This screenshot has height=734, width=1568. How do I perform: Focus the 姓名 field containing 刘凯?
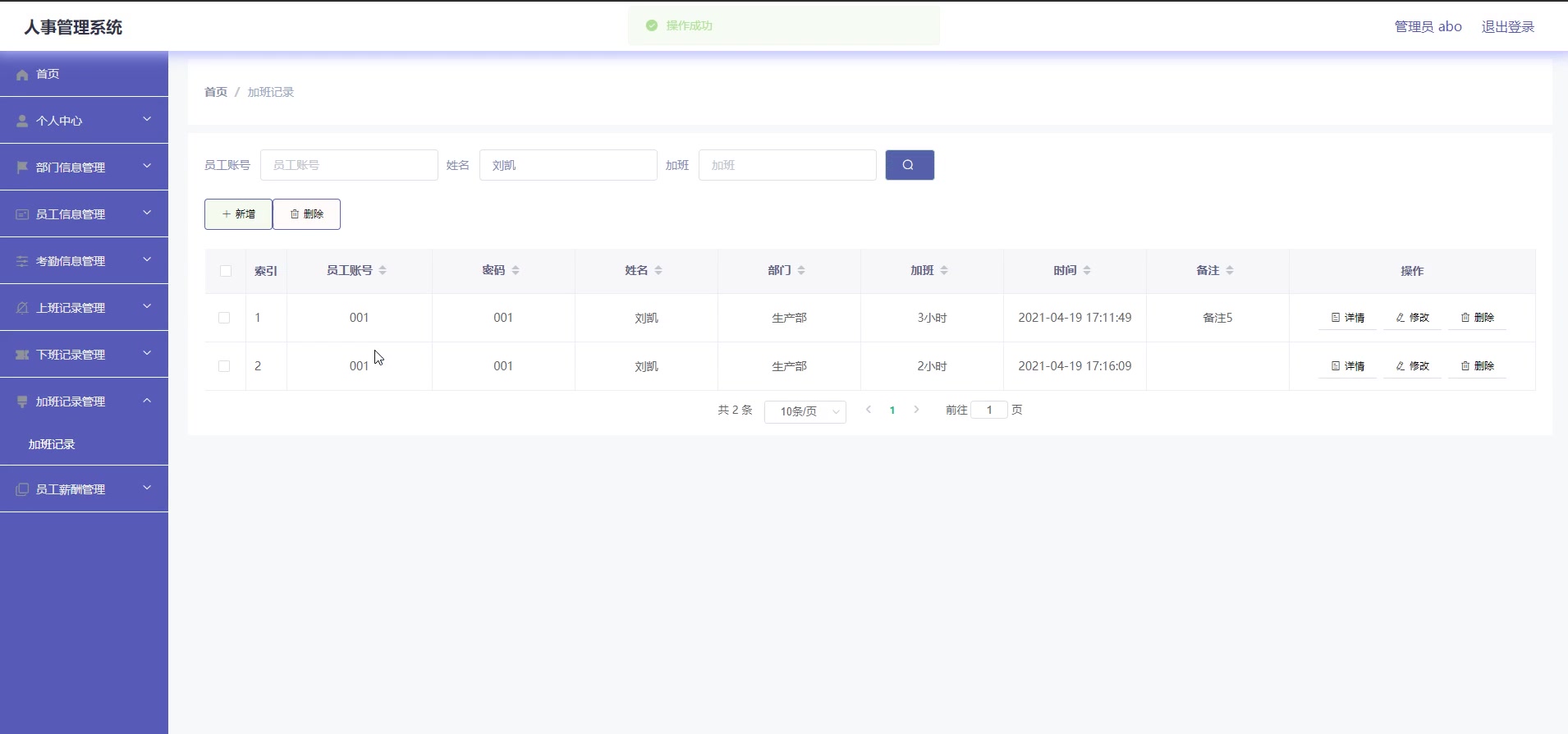(x=568, y=165)
